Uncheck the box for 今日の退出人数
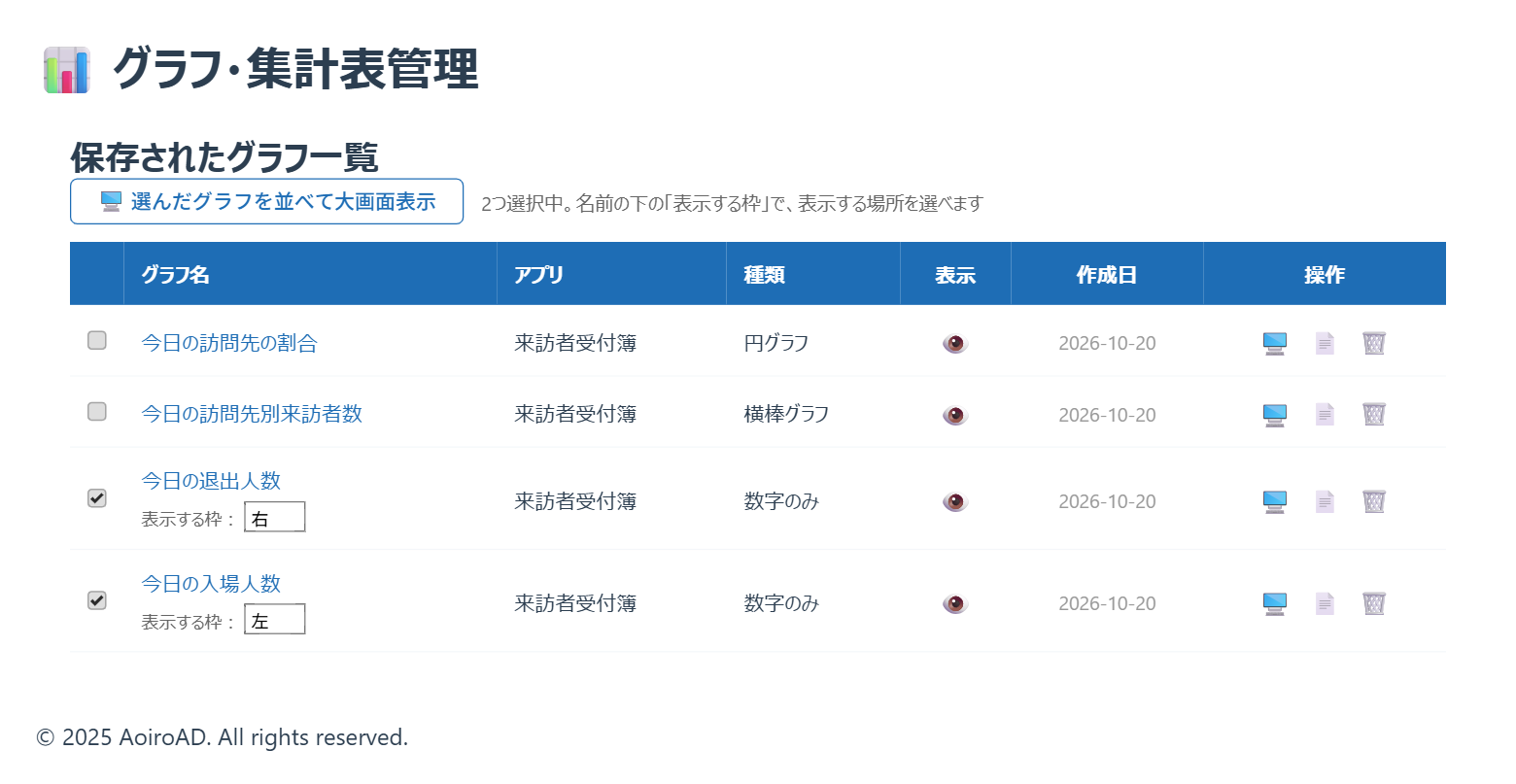 (x=97, y=498)
